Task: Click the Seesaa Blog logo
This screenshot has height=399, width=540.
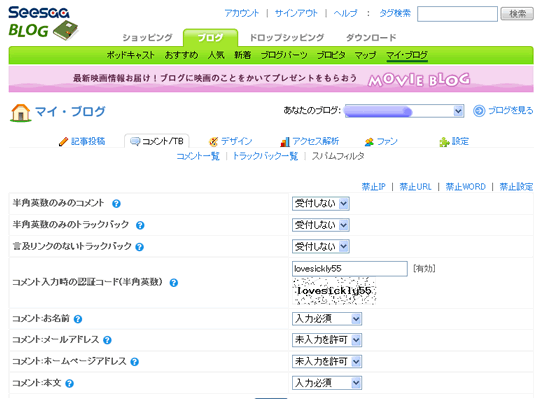Action: [x=43, y=23]
